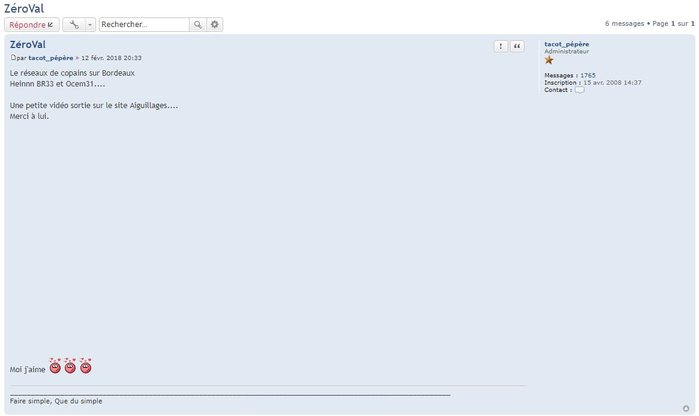
Task: Click third heart-eyes smiley
Action: point(86,366)
